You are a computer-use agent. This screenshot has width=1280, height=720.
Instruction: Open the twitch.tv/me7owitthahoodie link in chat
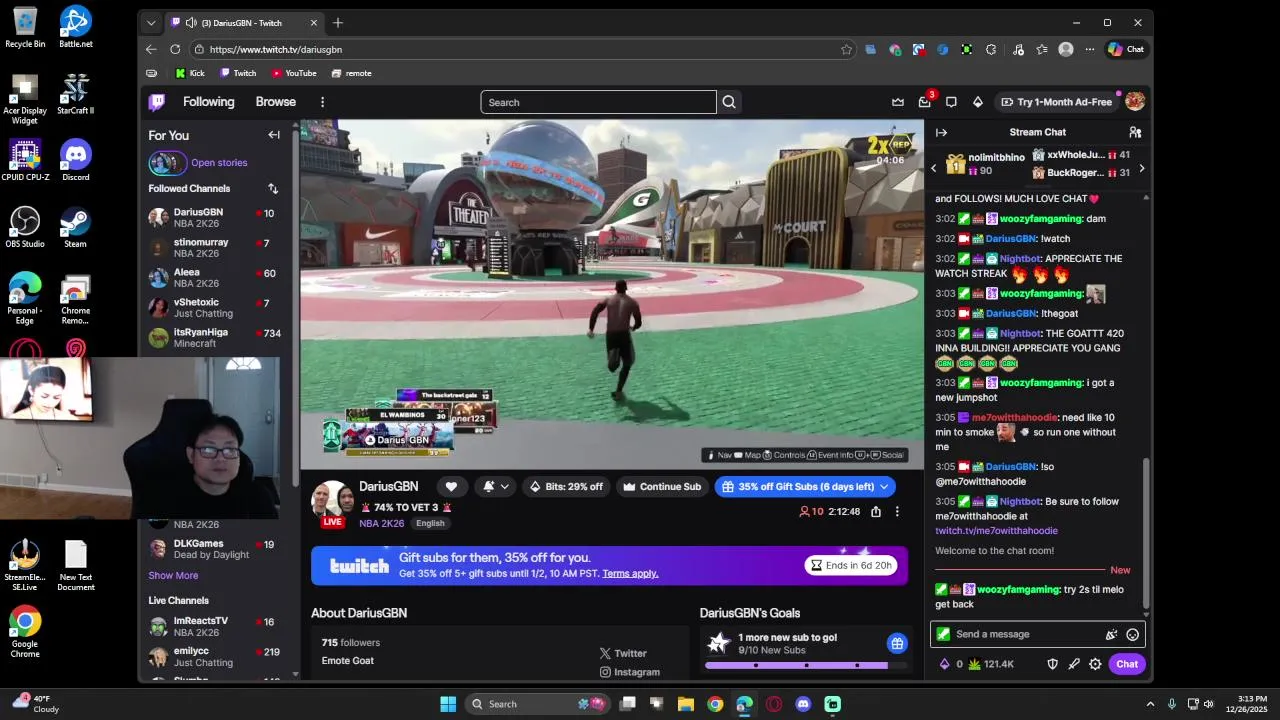tap(996, 531)
